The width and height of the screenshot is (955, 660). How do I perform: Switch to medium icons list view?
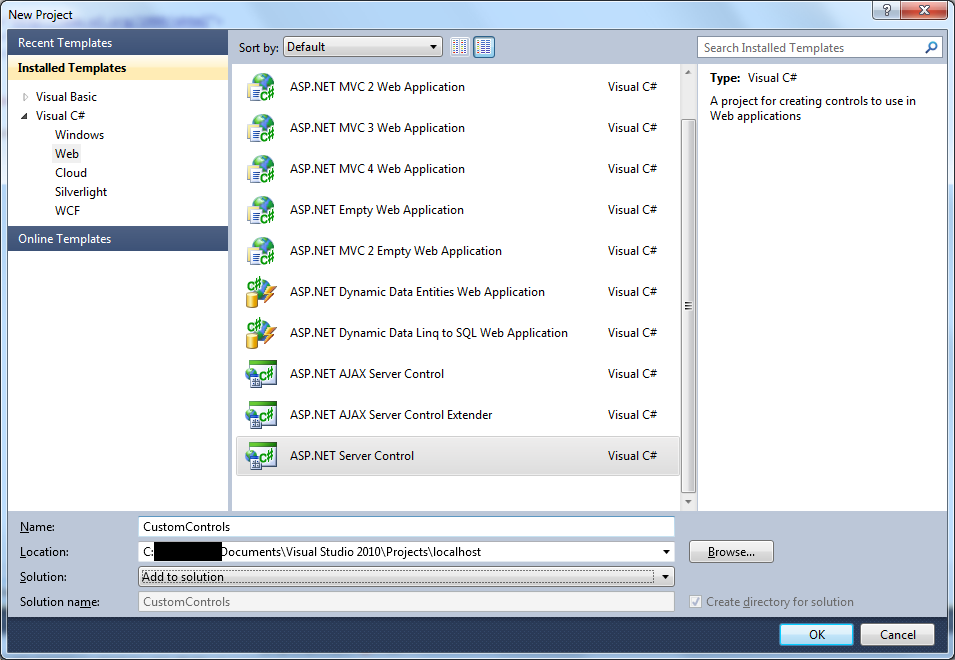click(484, 47)
